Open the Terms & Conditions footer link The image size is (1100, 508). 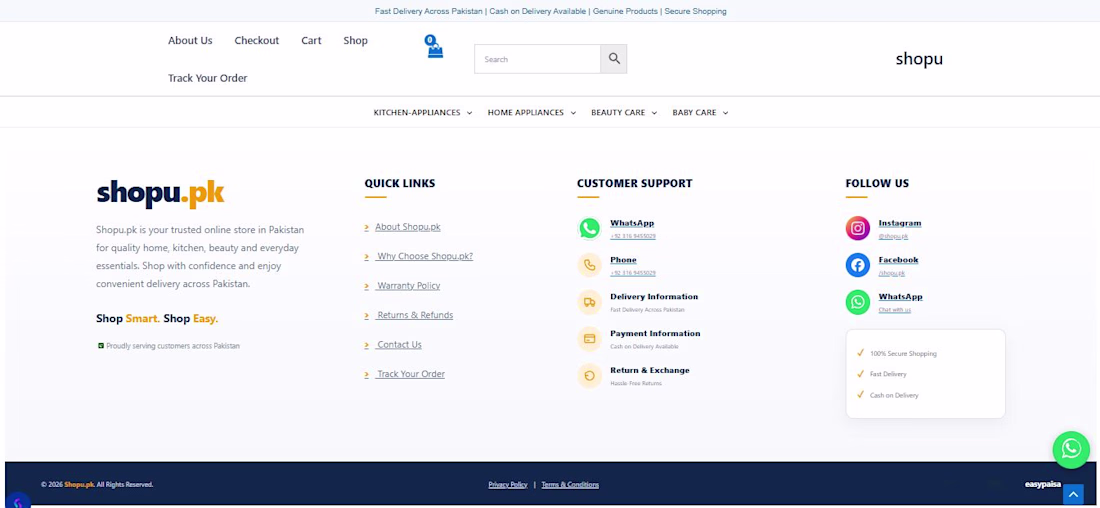[x=570, y=485]
